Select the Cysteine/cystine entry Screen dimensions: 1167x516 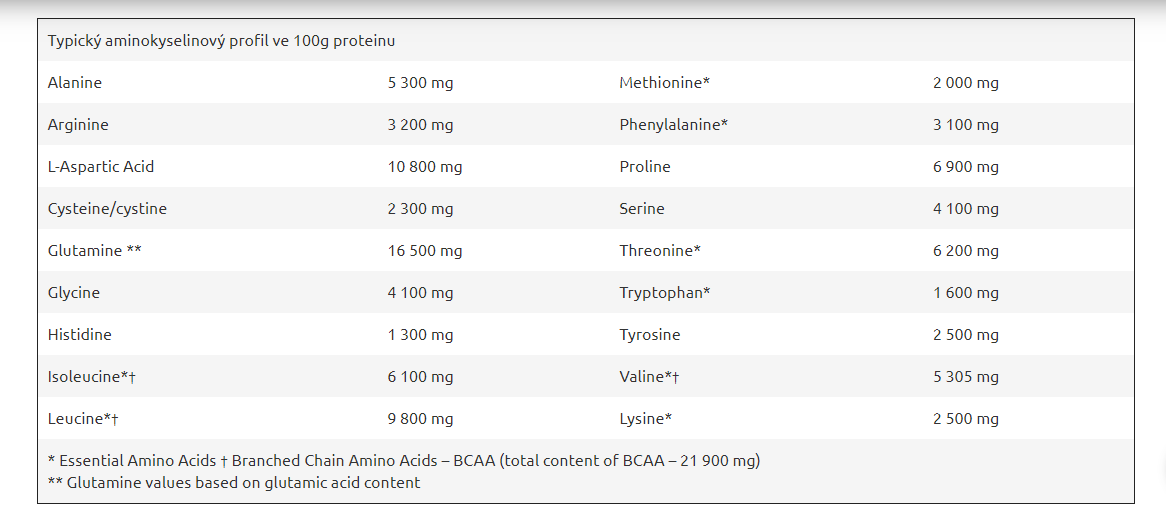(x=107, y=209)
